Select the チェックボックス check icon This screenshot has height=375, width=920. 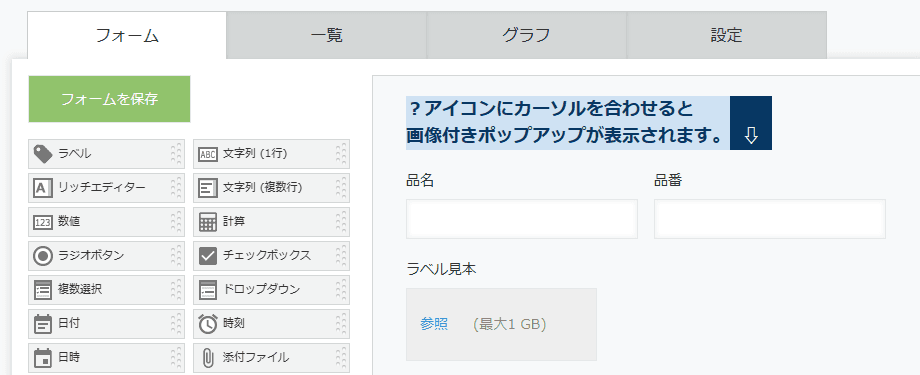click(208, 256)
